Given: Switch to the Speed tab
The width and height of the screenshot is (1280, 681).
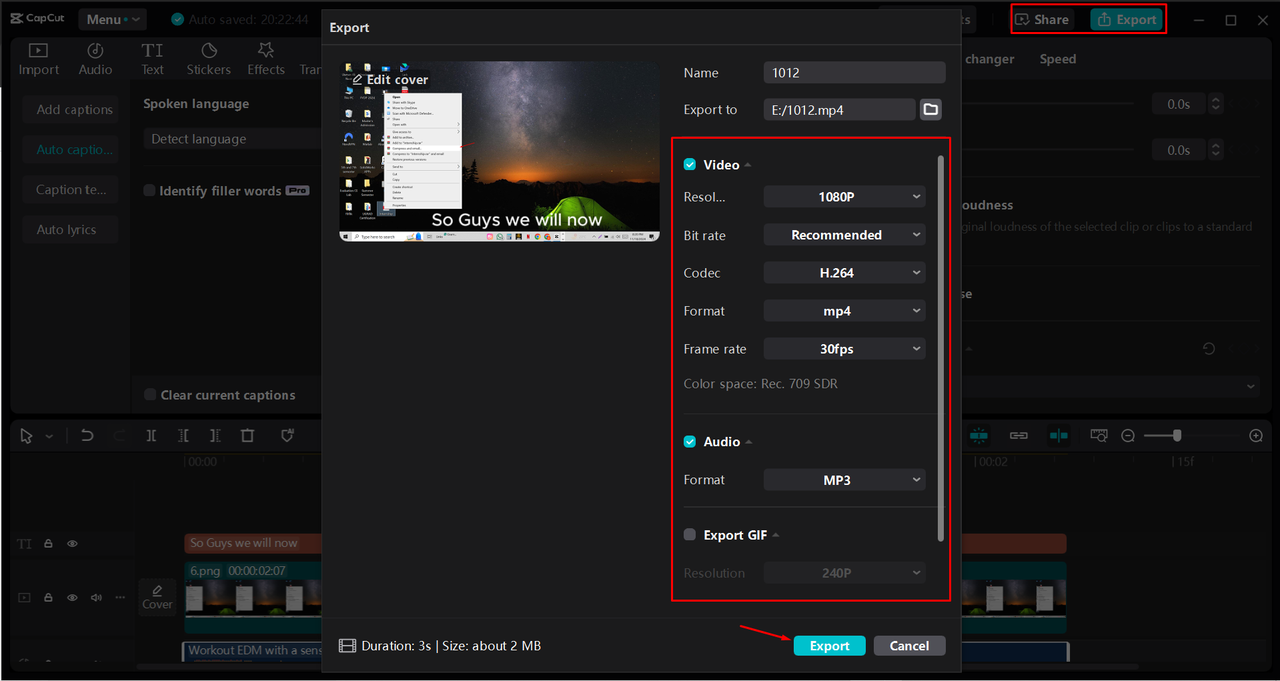Looking at the screenshot, I should pyautogui.click(x=1058, y=59).
